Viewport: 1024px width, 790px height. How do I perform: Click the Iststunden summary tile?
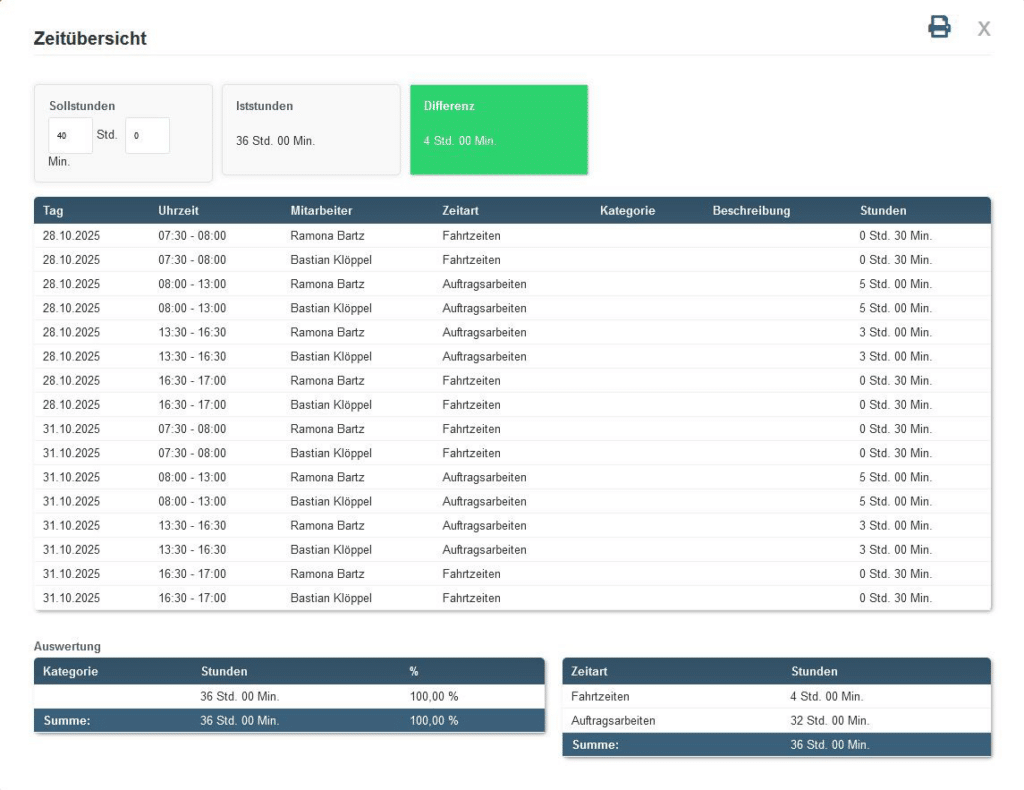point(310,129)
